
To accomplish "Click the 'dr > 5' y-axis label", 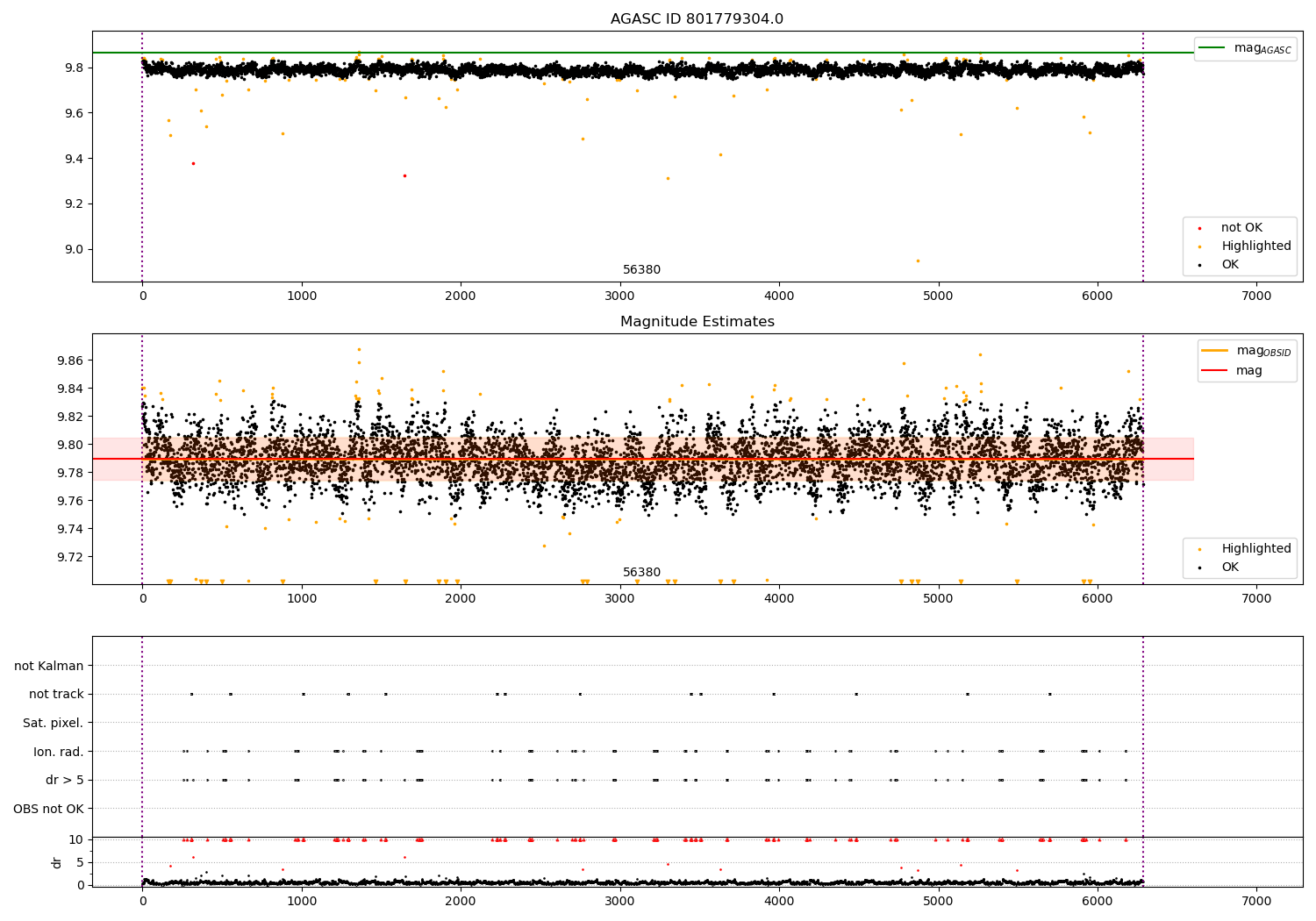I will 65,781.
